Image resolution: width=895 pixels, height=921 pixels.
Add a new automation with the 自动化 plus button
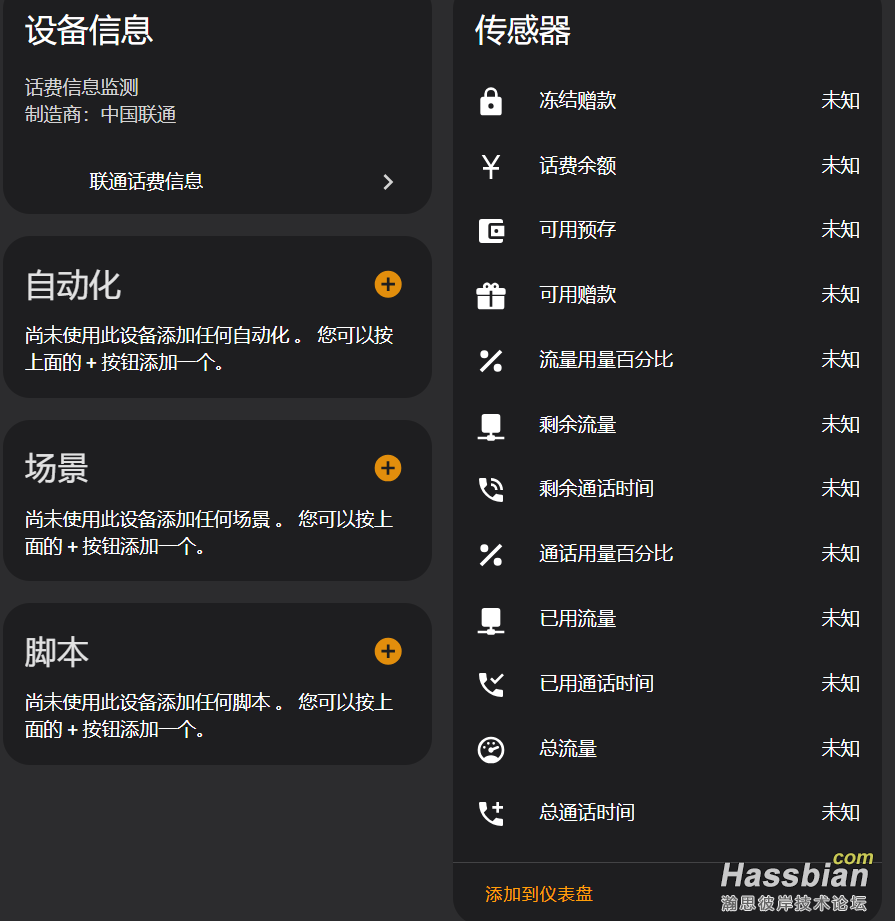(x=388, y=284)
